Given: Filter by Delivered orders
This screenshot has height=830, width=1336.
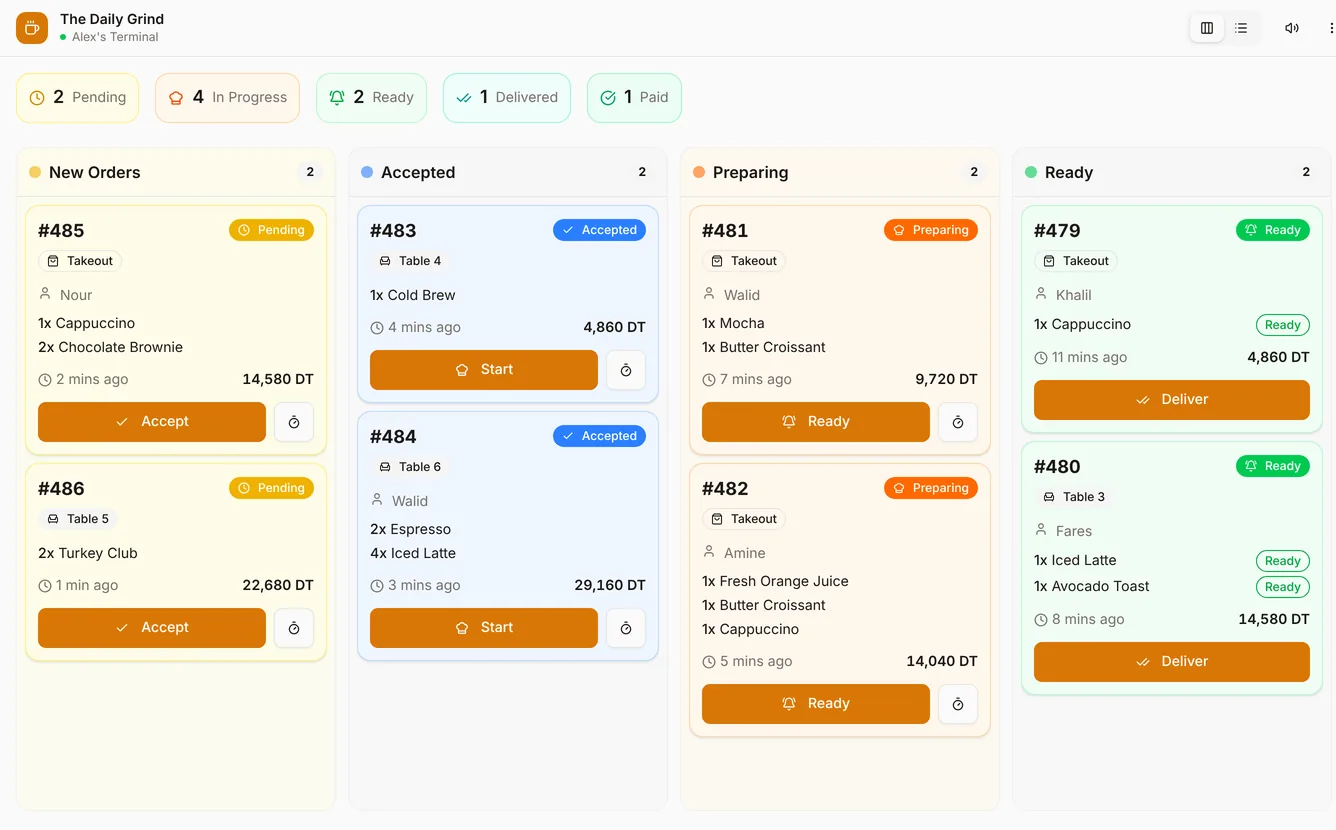Looking at the screenshot, I should click(x=507, y=98).
